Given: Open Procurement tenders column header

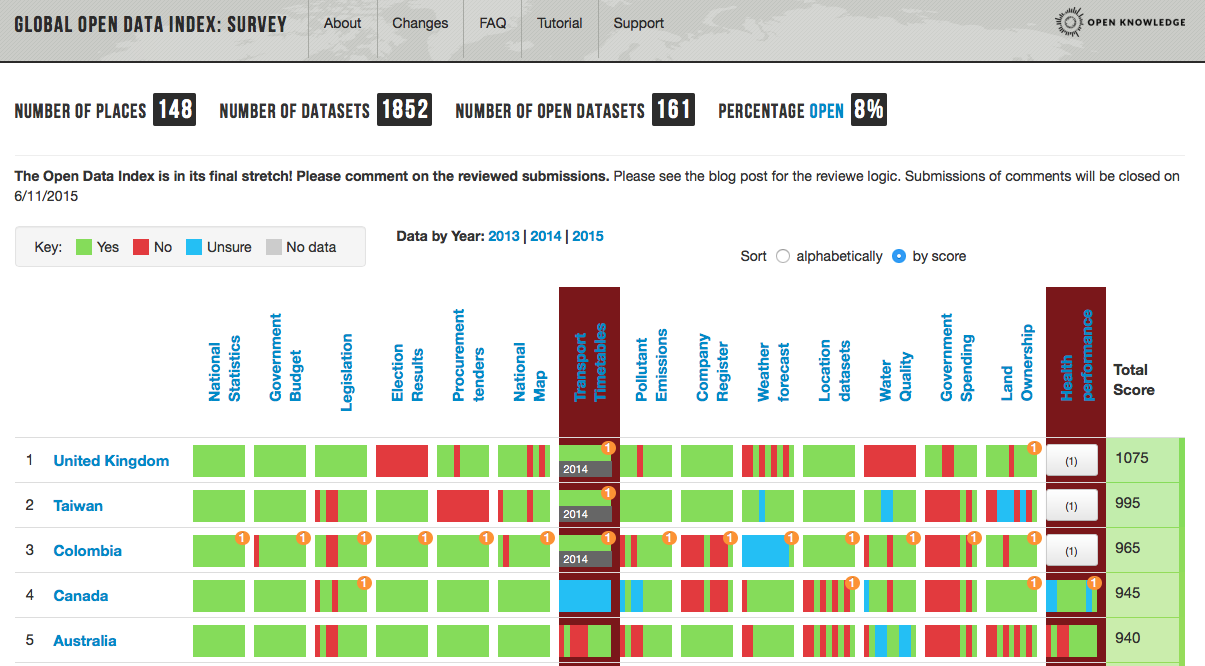Looking at the screenshot, I should [468, 355].
